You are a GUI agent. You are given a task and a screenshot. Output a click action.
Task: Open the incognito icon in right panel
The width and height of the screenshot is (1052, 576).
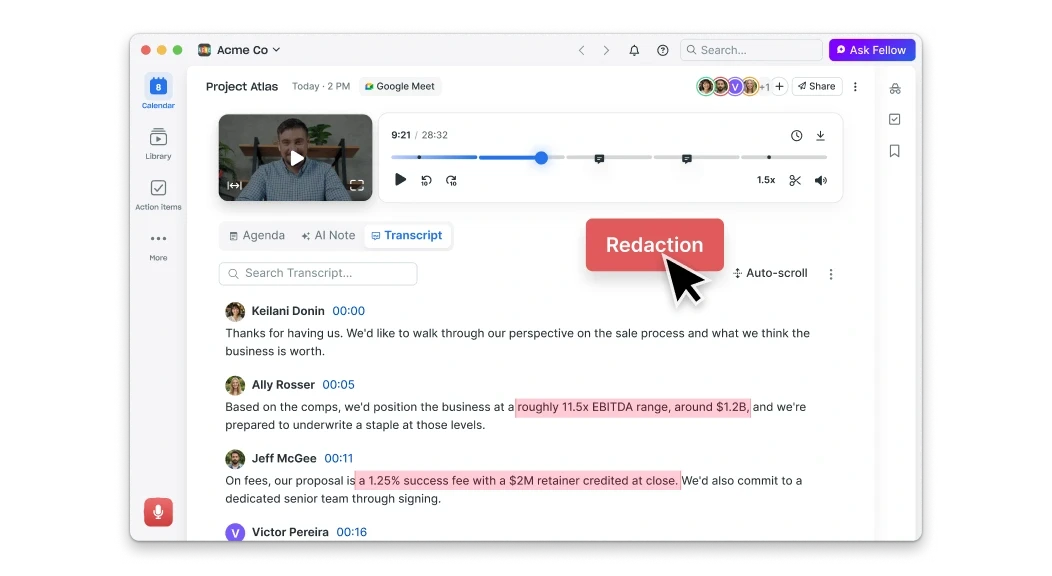click(x=895, y=89)
